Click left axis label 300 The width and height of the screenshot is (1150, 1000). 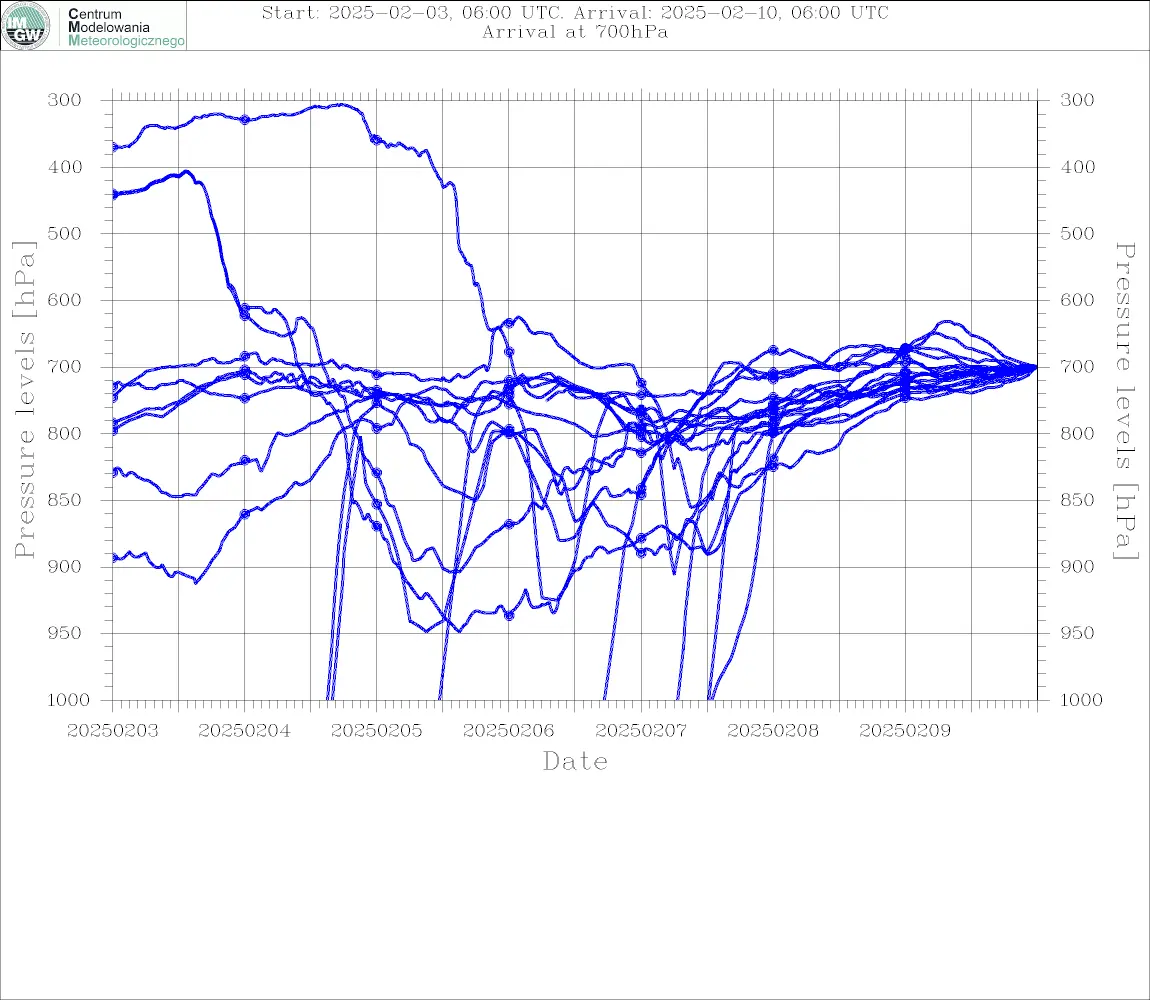tap(65, 100)
